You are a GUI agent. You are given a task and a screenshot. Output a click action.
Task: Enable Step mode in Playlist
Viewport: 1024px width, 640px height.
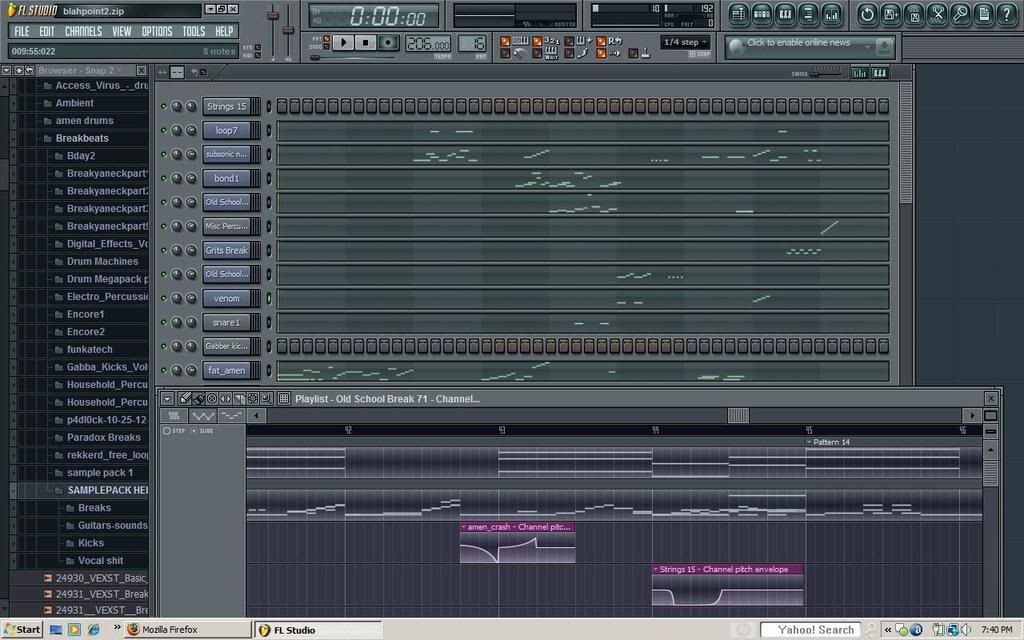tap(167, 431)
